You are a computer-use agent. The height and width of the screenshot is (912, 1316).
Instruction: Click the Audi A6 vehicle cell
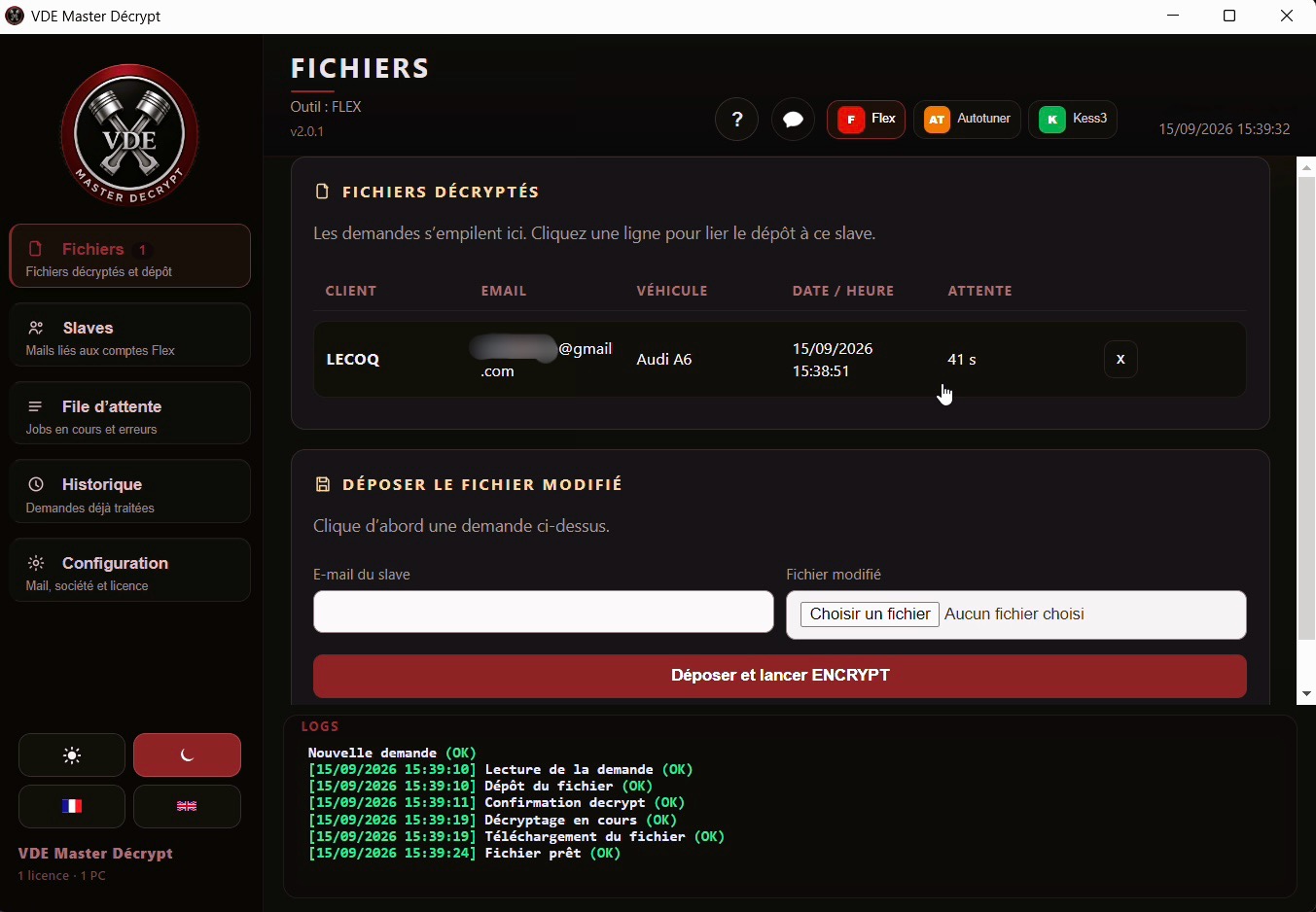click(664, 360)
